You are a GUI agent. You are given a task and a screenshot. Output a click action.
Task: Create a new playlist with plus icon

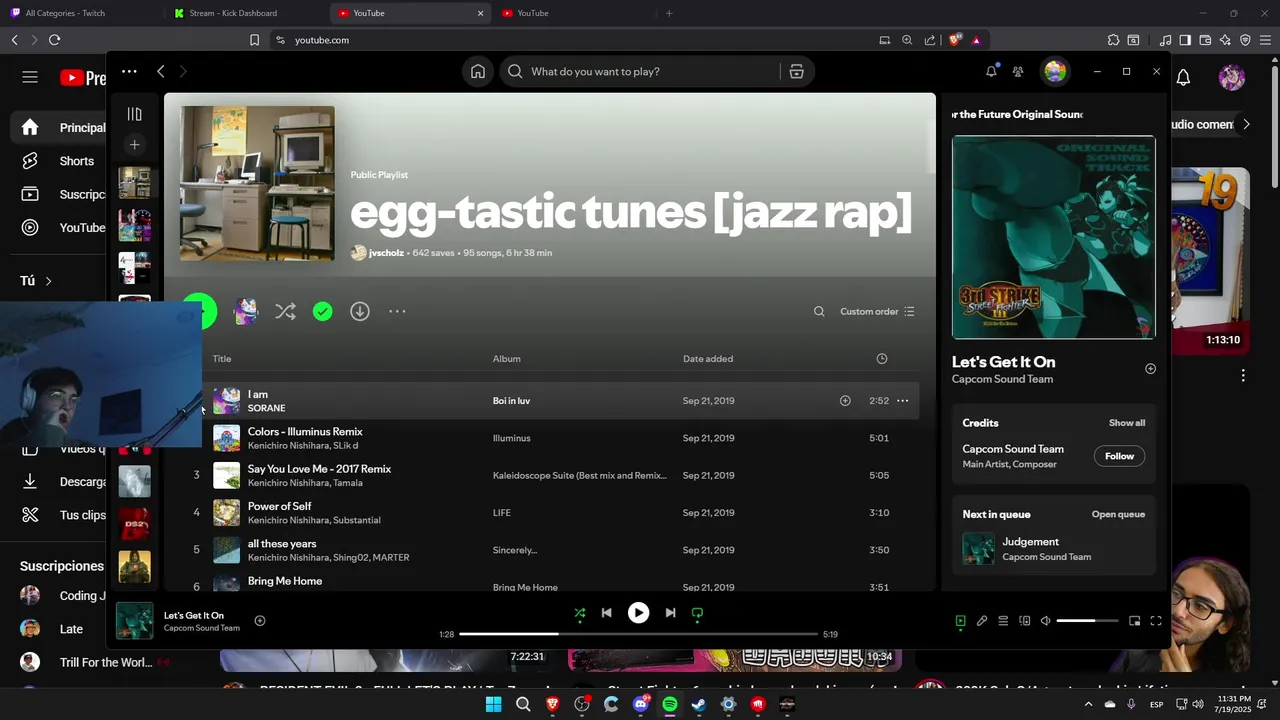tap(134, 145)
